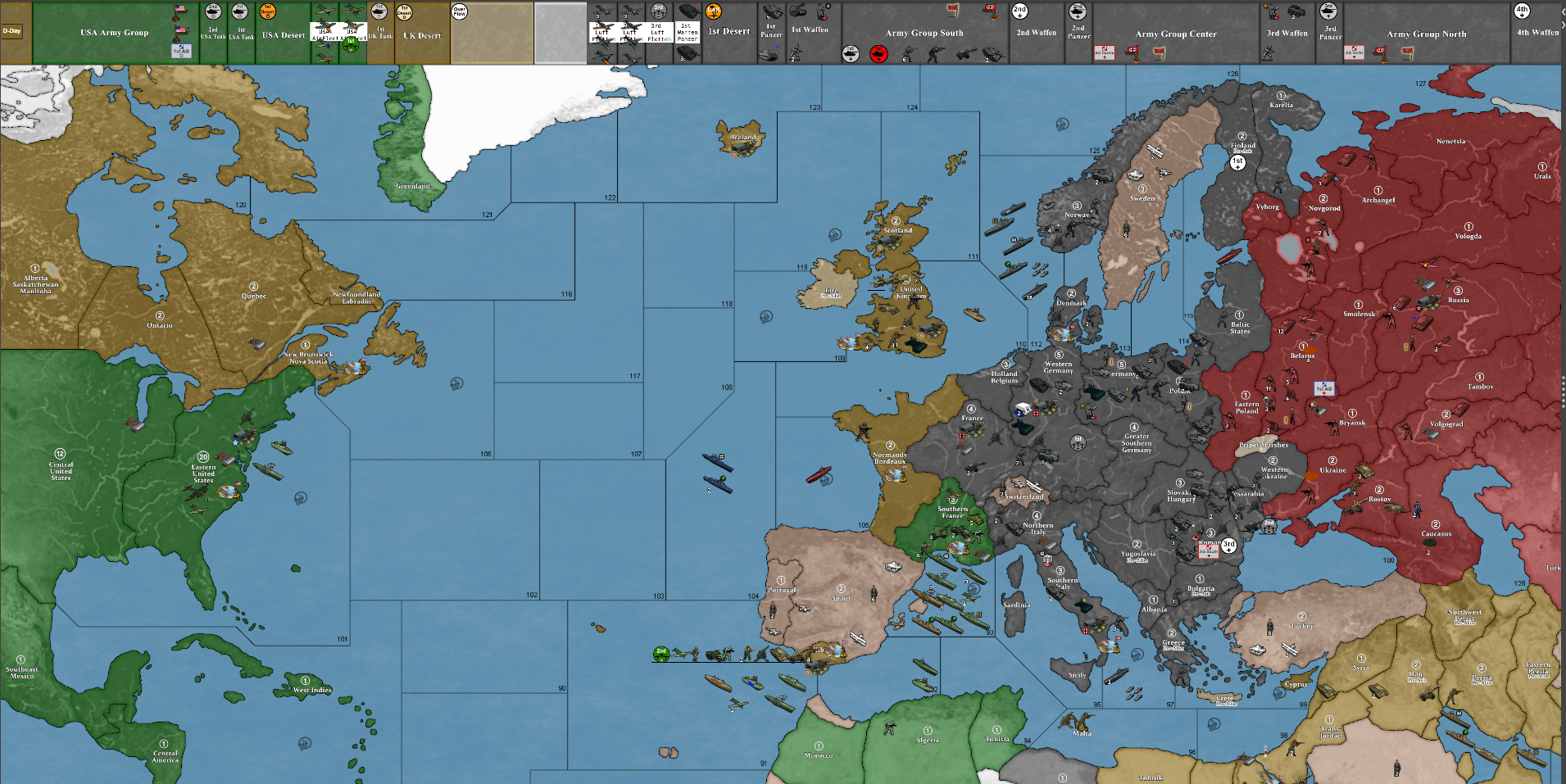Select the green 2nd marker near Gibraltar
The width and height of the screenshot is (1566, 784).
[660, 653]
